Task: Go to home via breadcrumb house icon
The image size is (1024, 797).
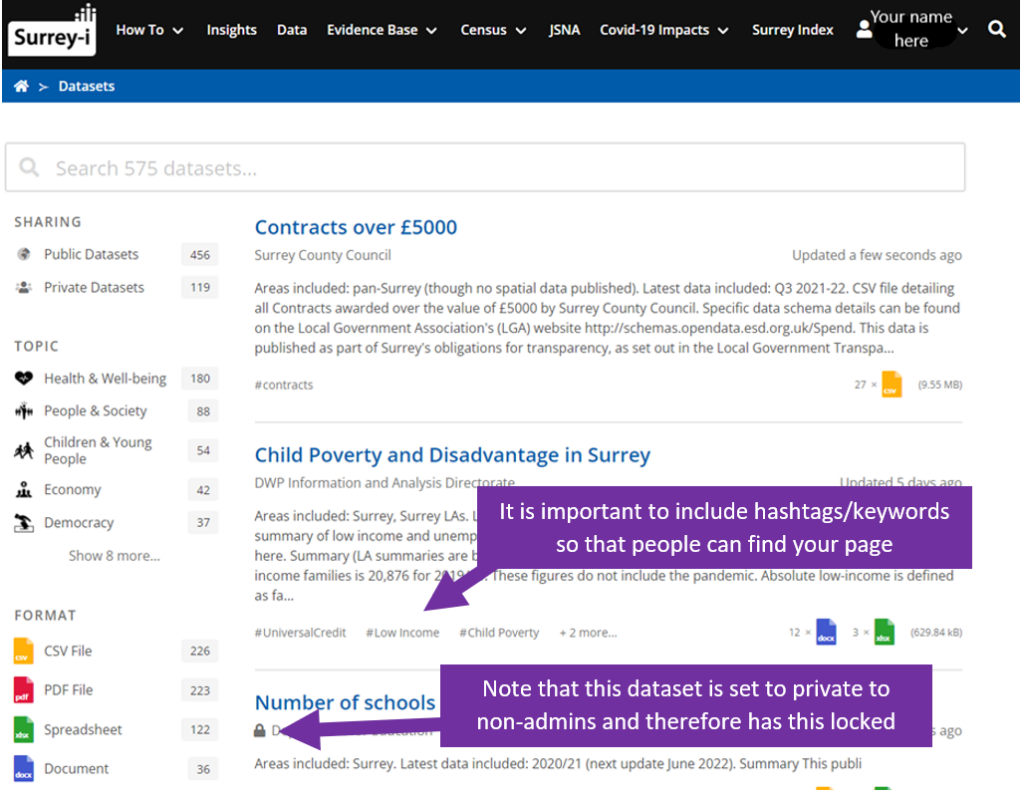Action: point(22,86)
